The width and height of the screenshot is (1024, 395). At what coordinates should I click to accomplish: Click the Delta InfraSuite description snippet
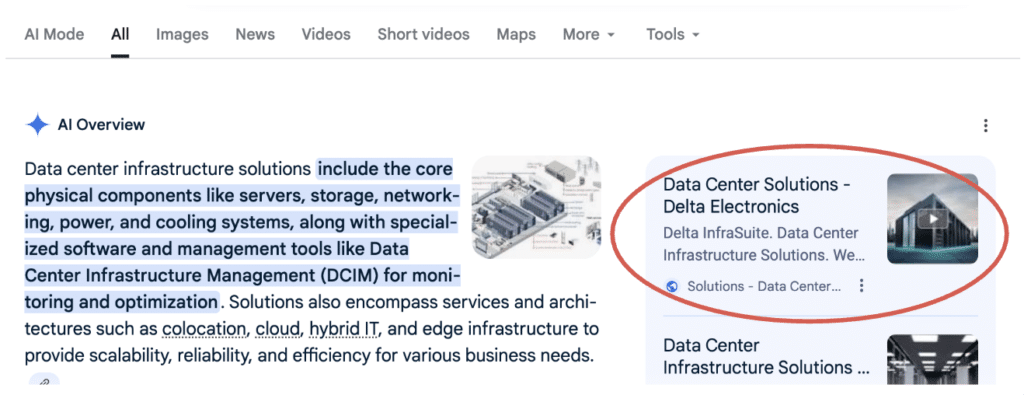click(764, 244)
